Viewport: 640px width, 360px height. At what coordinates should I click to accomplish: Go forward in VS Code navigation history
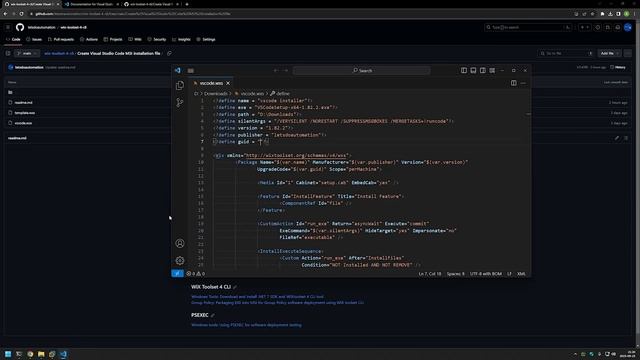[286, 71]
